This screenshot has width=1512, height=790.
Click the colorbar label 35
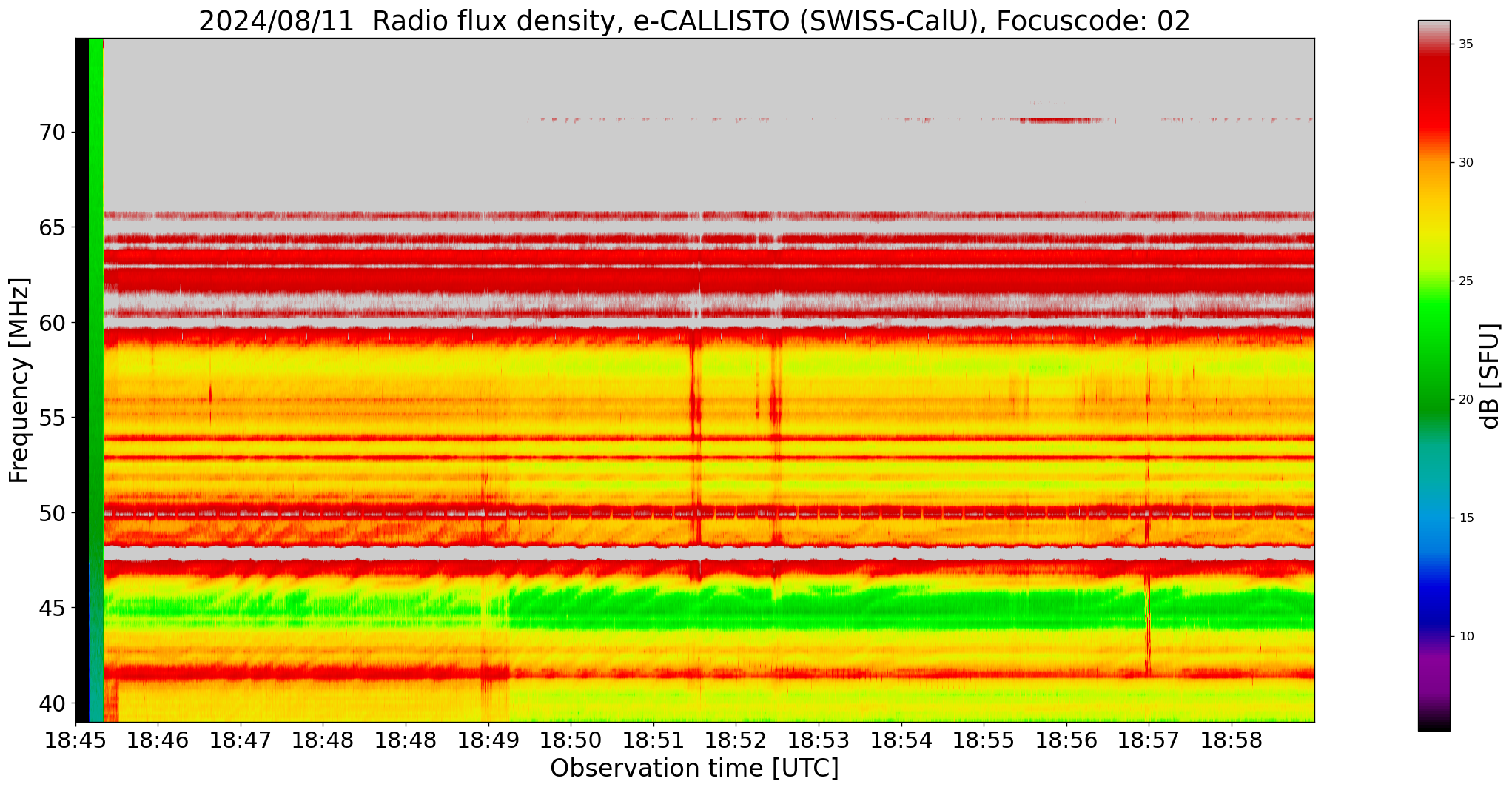point(1465,44)
